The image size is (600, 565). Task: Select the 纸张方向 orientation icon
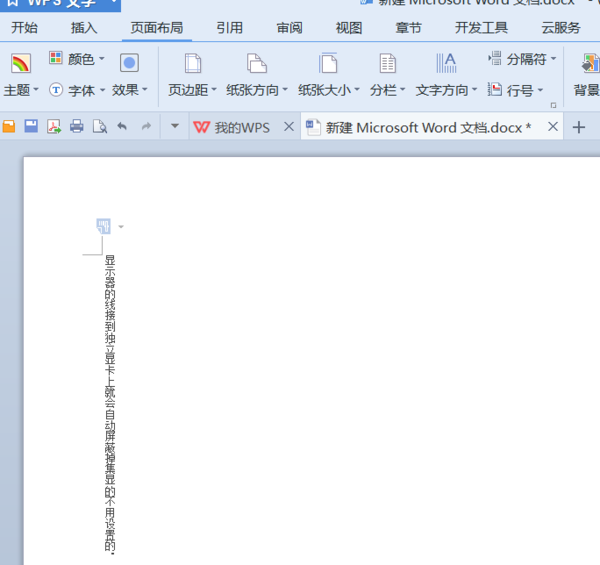tap(256, 63)
